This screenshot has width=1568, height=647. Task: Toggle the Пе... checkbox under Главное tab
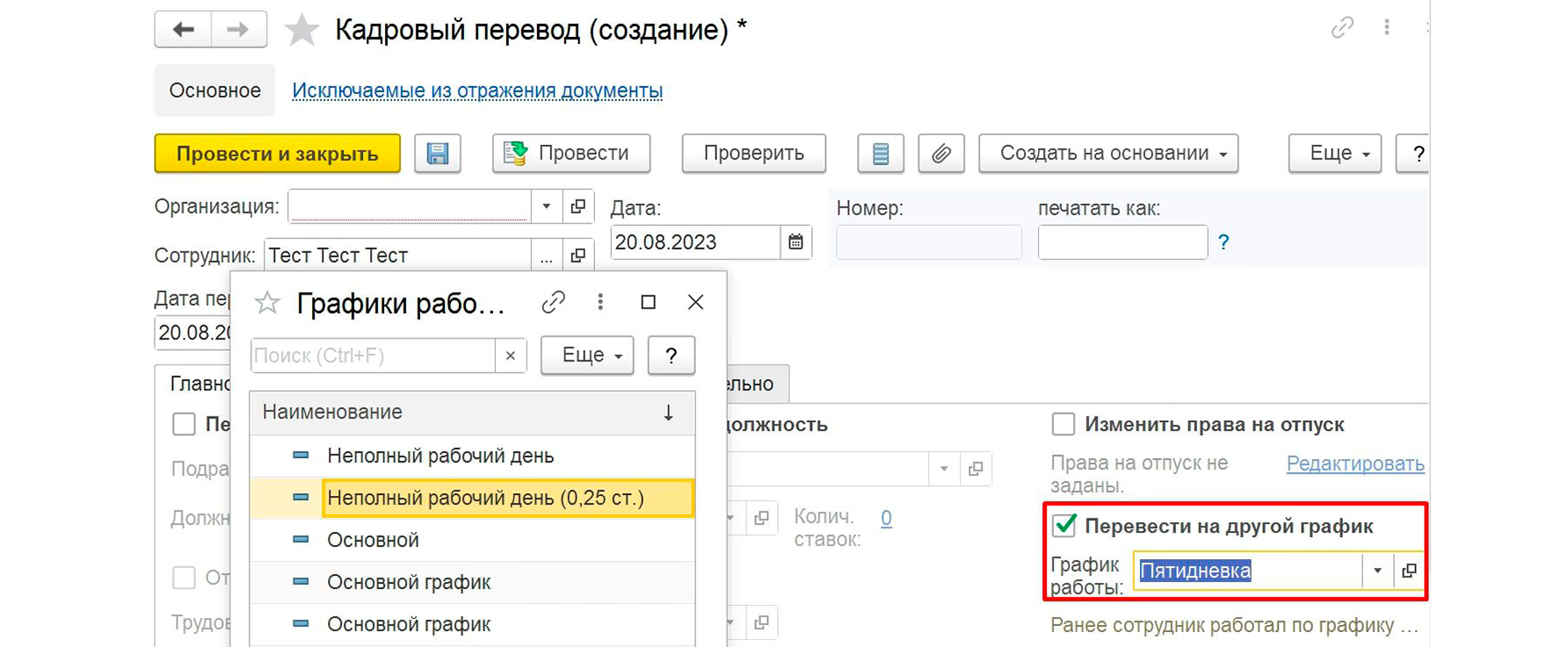pos(184,425)
